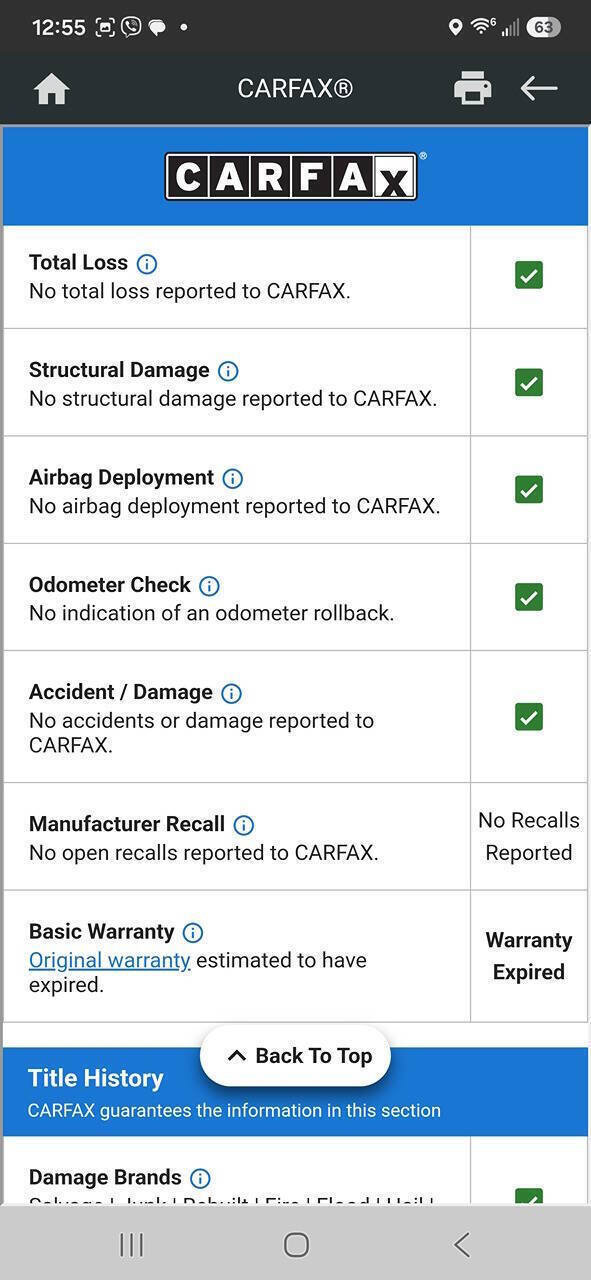This screenshot has width=591, height=1280.
Task: Click the Structural Damage green checkmark
Action: (529, 382)
